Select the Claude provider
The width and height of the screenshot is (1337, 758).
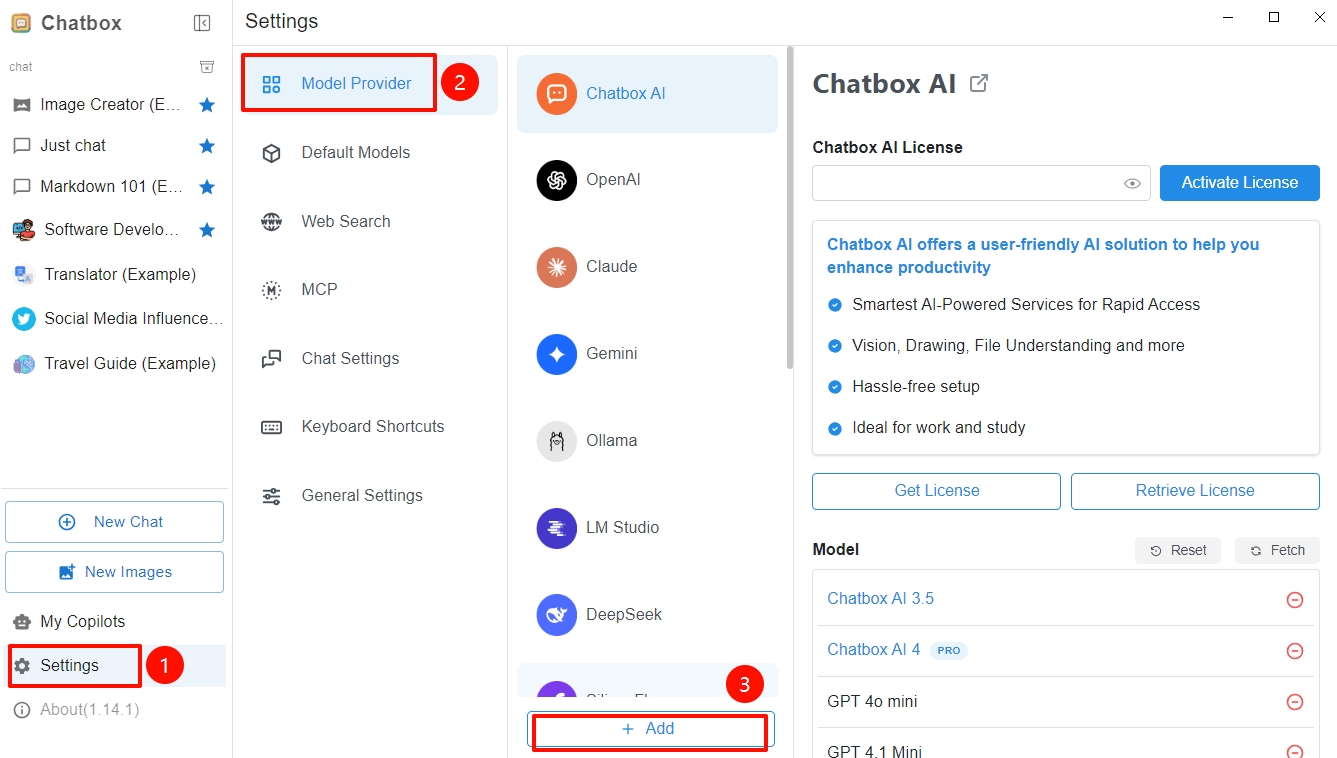[647, 267]
